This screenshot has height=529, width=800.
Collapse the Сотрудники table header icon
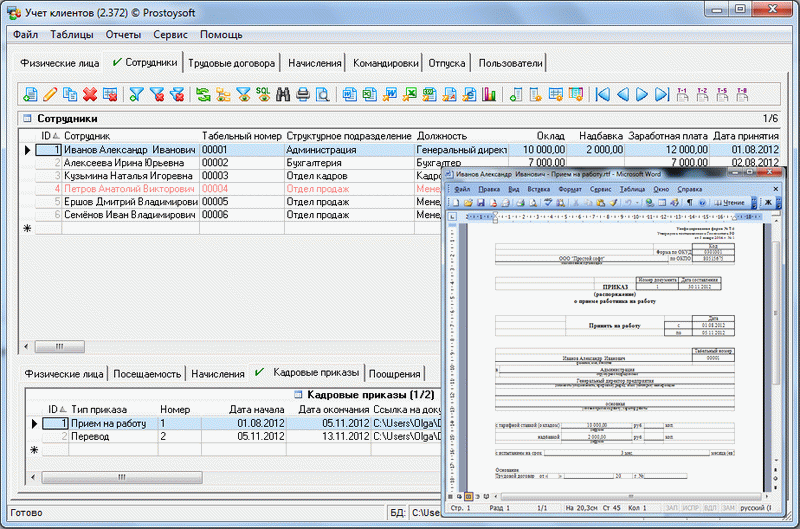coord(27,118)
